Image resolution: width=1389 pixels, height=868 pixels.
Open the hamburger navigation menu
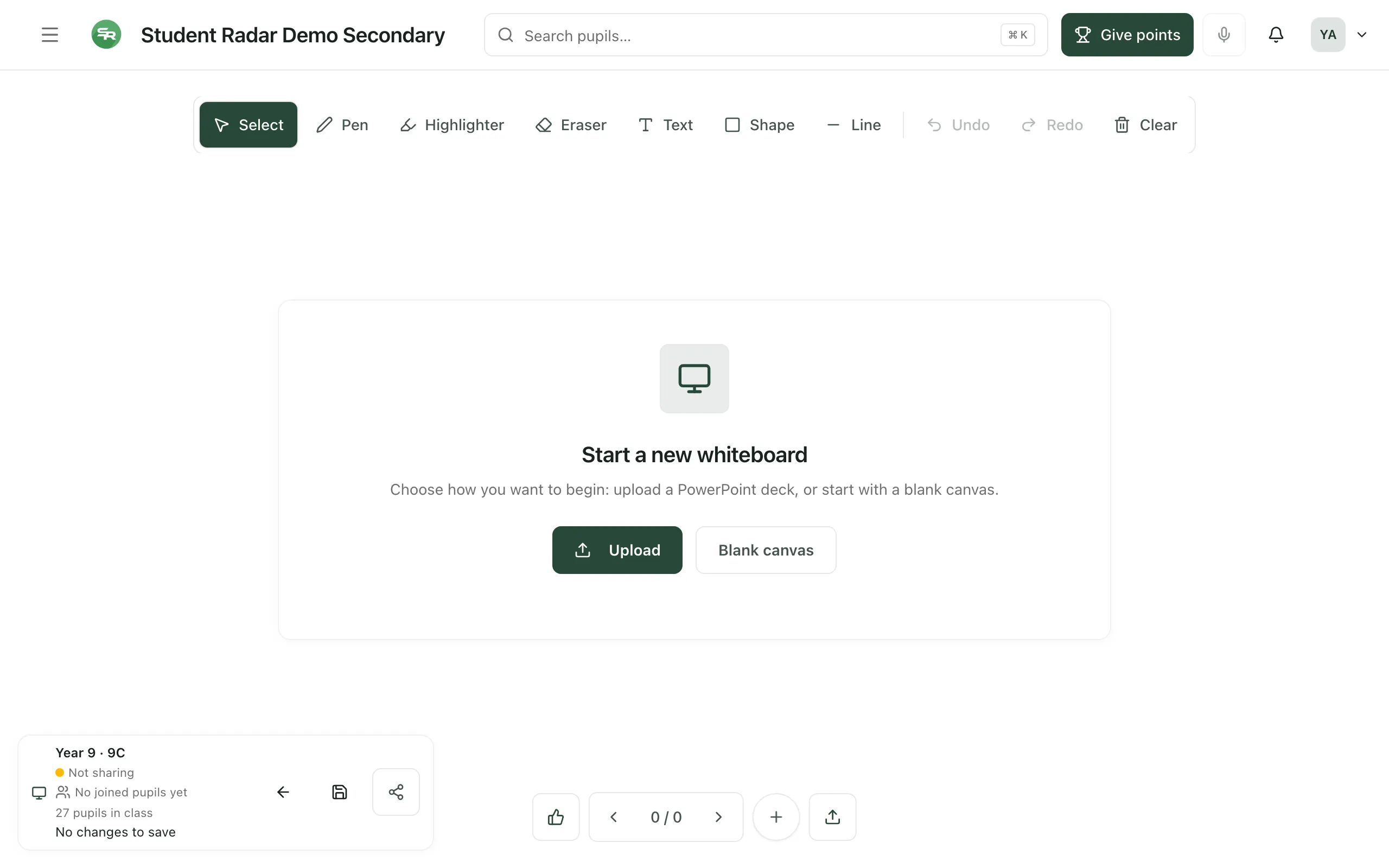click(x=50, y=34)
